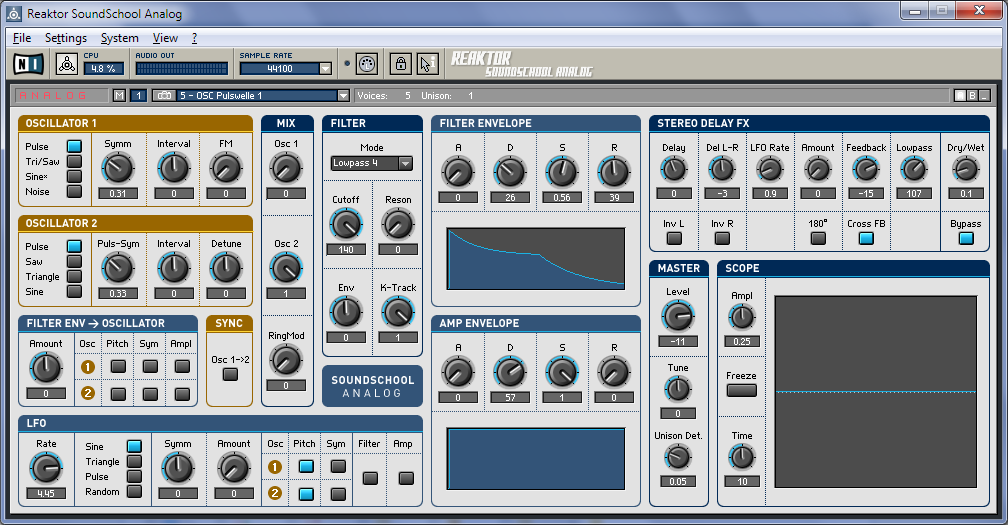Open the ? help menu

click(194, 38)
